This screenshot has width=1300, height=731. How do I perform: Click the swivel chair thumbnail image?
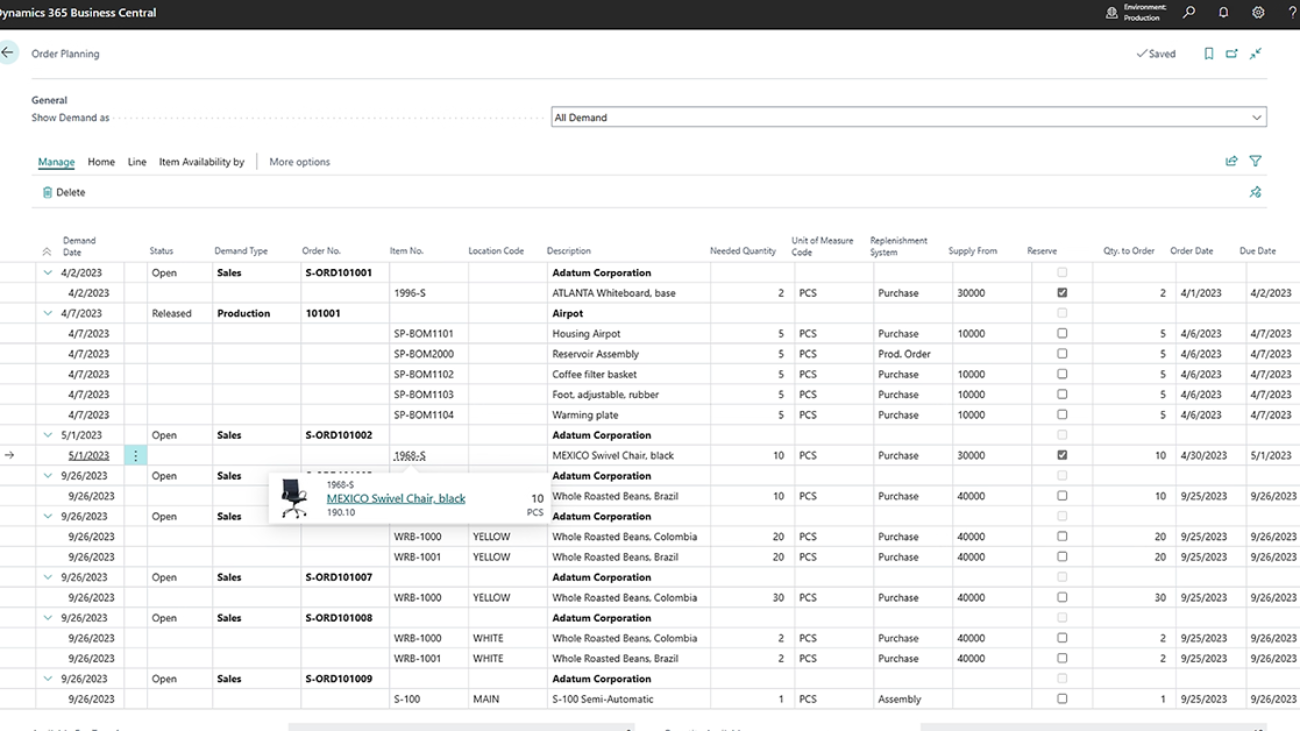(x=294, y=498)
